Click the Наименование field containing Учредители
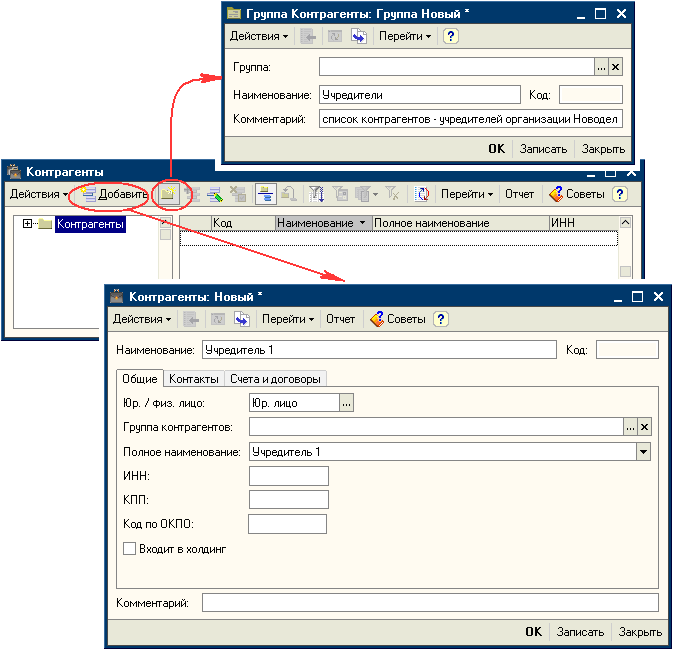Image resolution: width=673 pixels, height=650 pixels. [420, 94]
